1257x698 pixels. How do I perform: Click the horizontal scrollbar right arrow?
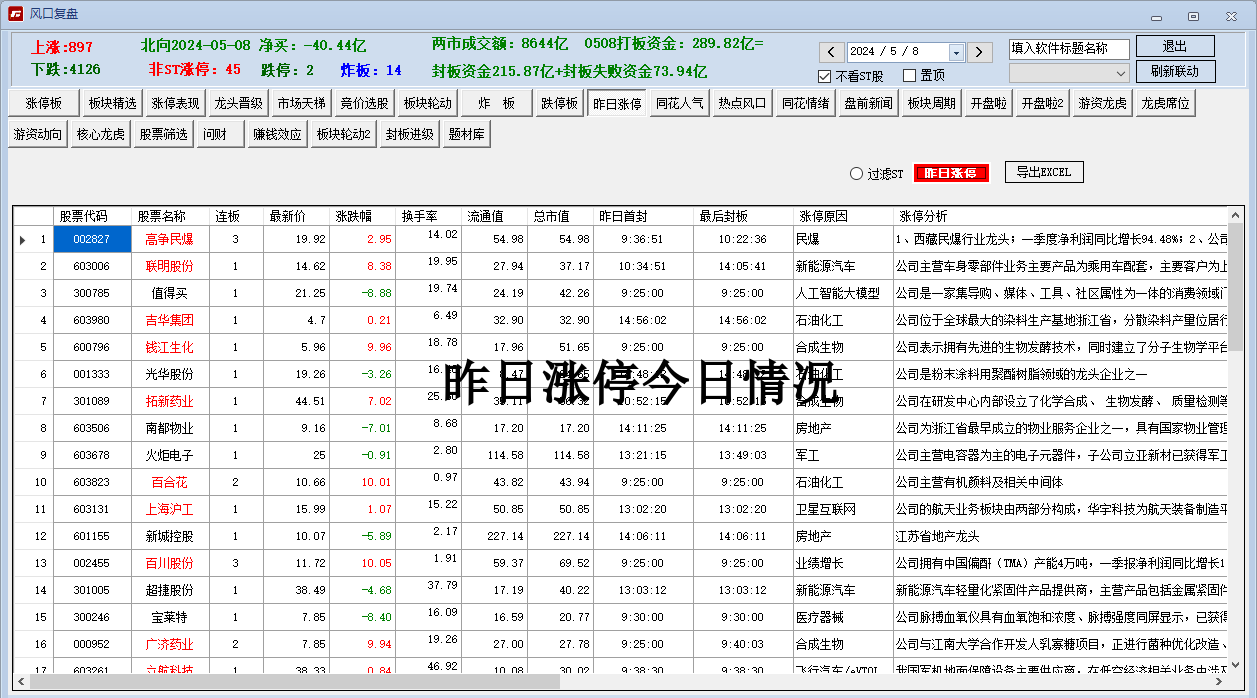pyautogui.click(x=1218, y=681)
